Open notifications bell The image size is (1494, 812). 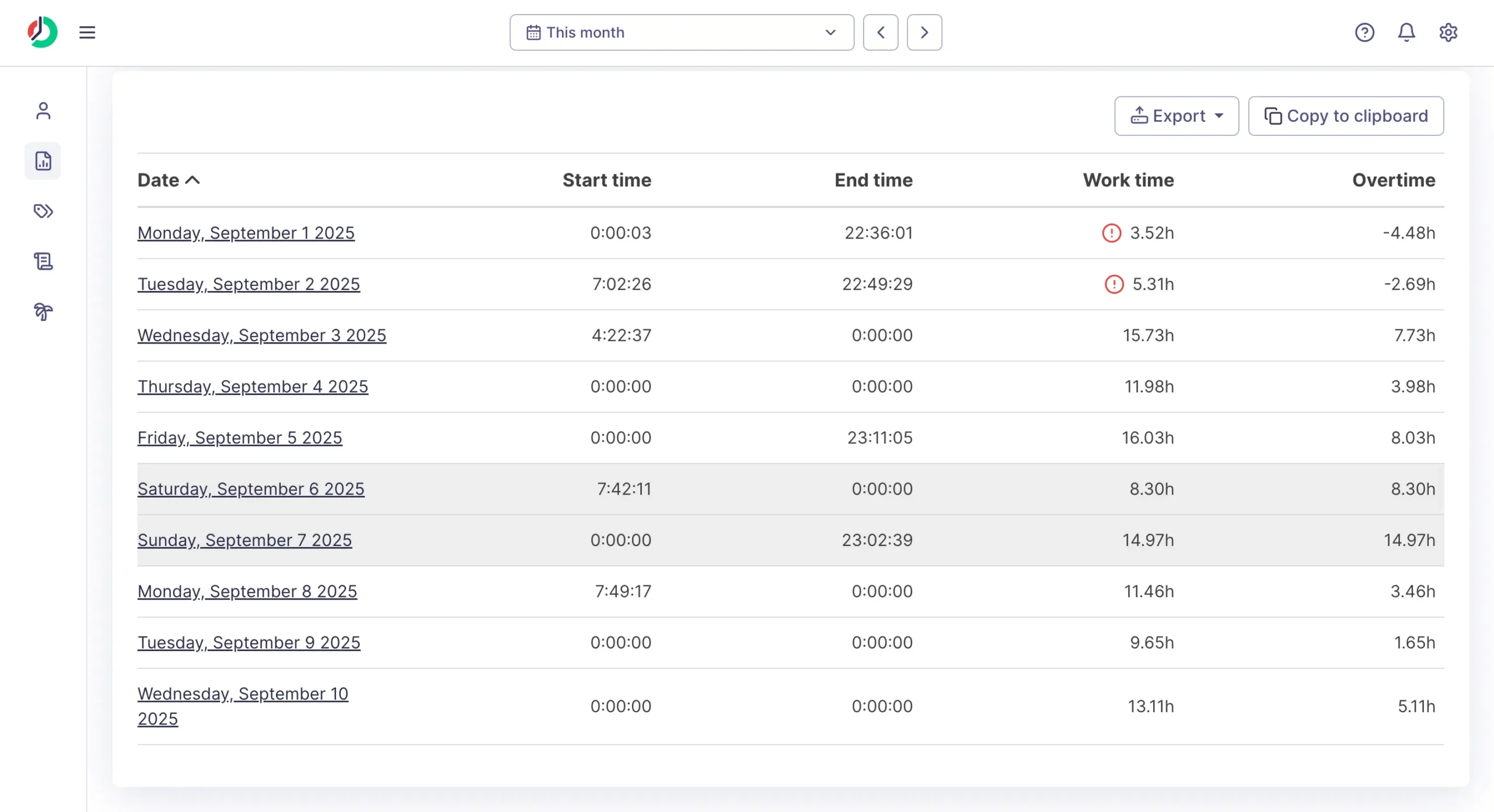tap(1406, 32)
